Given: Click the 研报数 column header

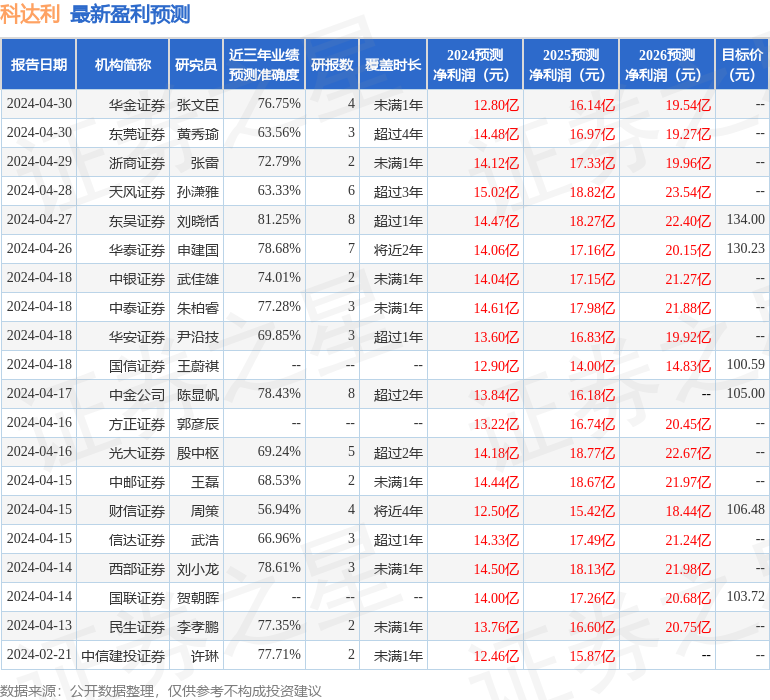Looking at the screenshot, I should pos(332,64).
